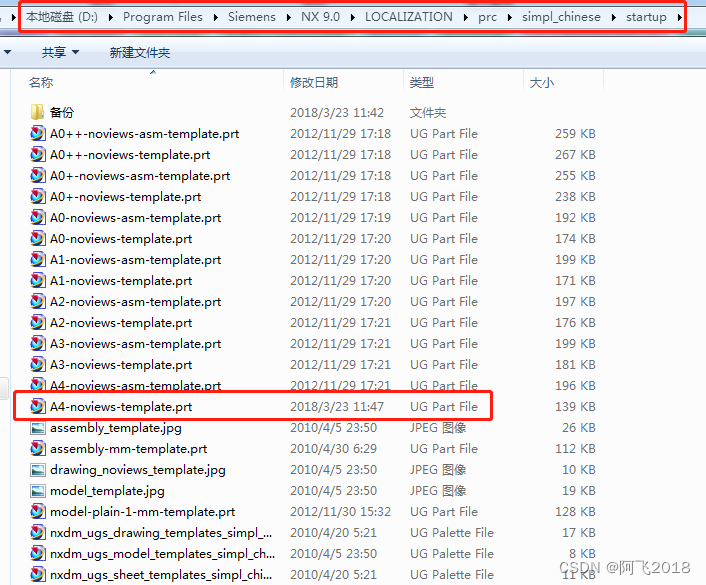Navigate to 本地磁盘 (D:) in address bar
Screen dimensions: 706x585
62,17
